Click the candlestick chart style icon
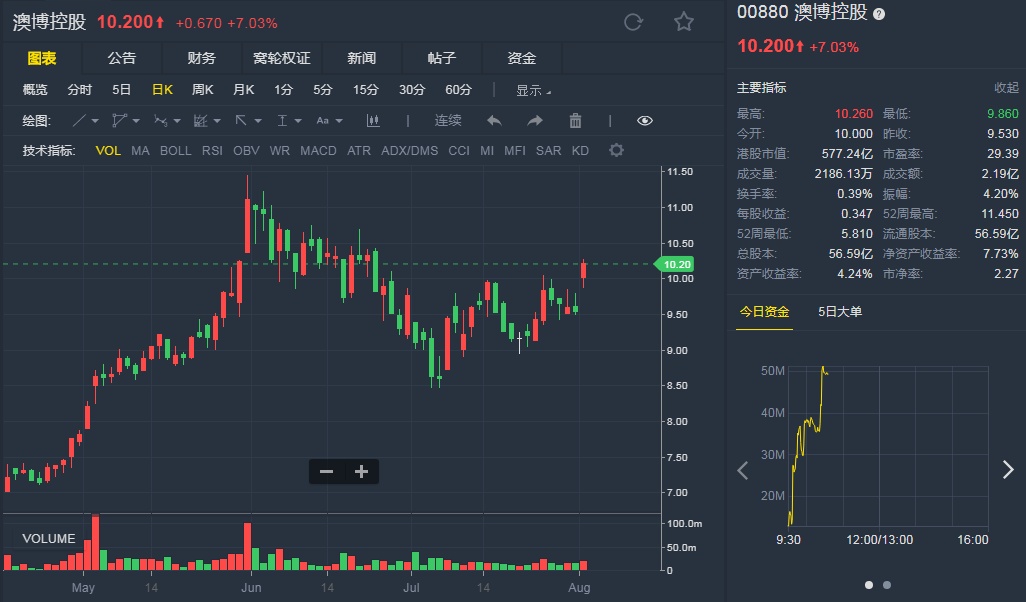The width and height of the screenshot is (1026, 602). pos(374,121)
